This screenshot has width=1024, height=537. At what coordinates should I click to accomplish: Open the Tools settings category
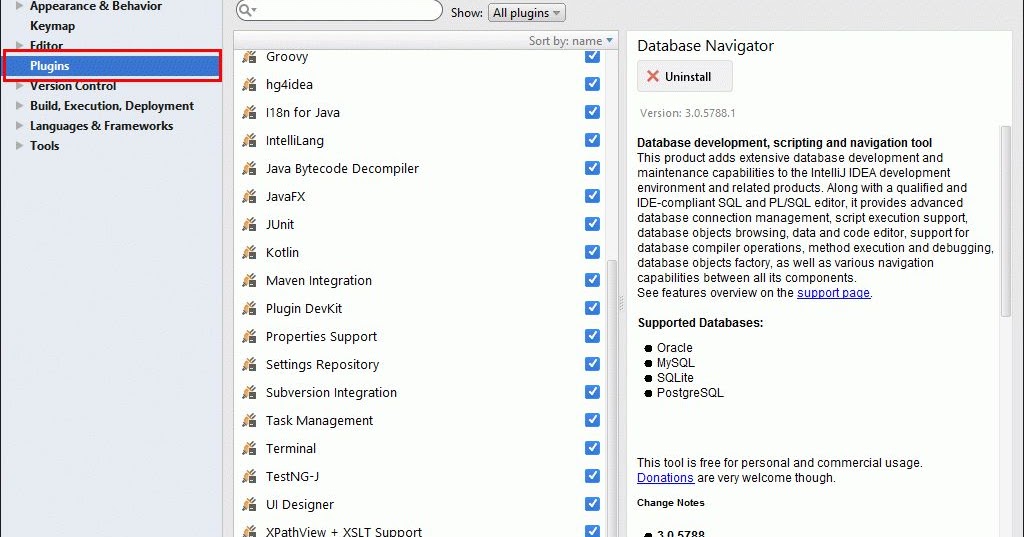44,146
